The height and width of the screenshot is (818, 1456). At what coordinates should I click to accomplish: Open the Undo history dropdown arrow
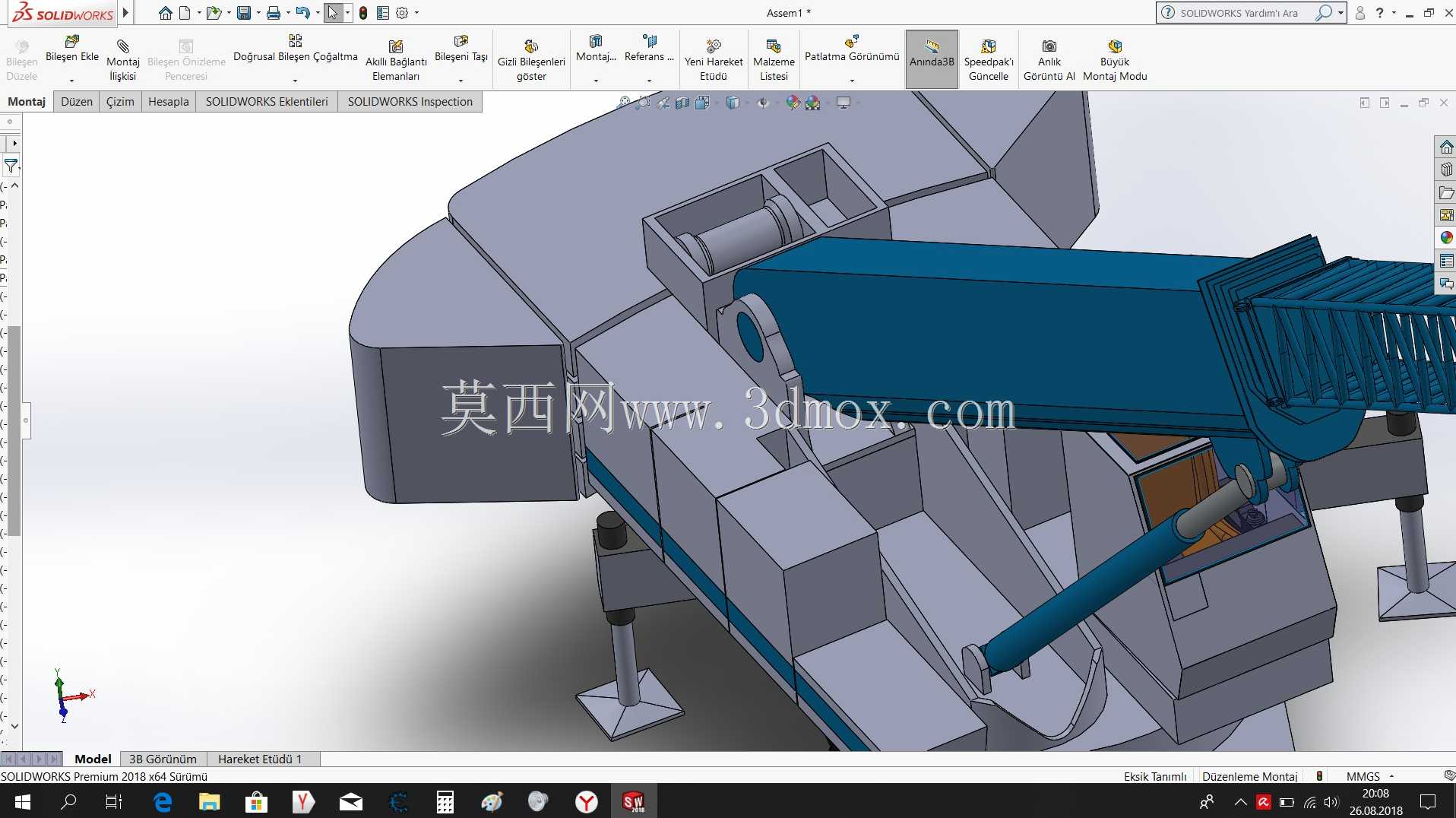pos(317,13)
